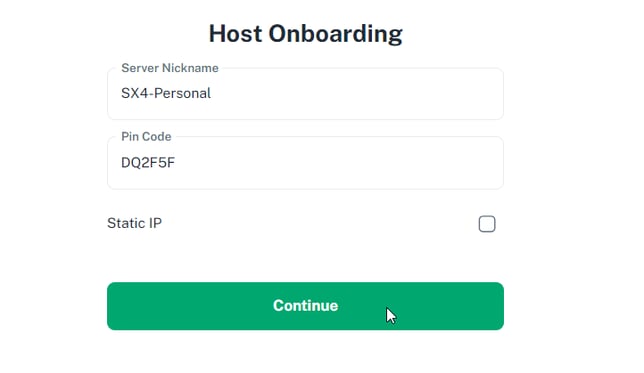
Task: Click the Host Onboarding heading
Action: coord(306,34)
